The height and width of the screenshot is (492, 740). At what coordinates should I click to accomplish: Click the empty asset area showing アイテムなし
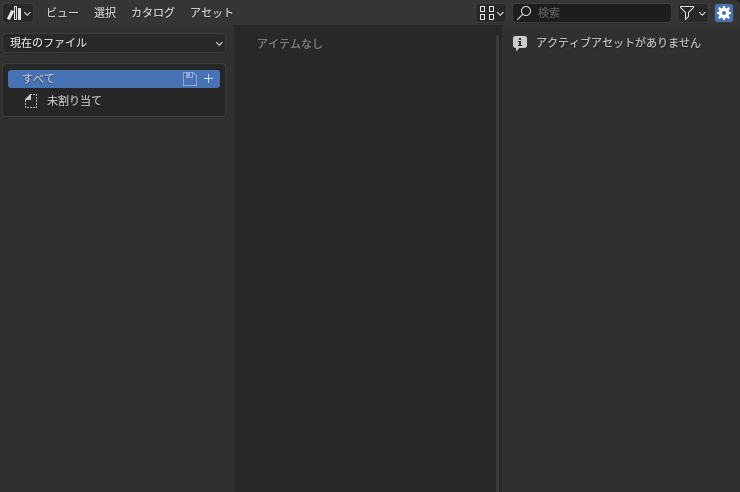[365, 250]
